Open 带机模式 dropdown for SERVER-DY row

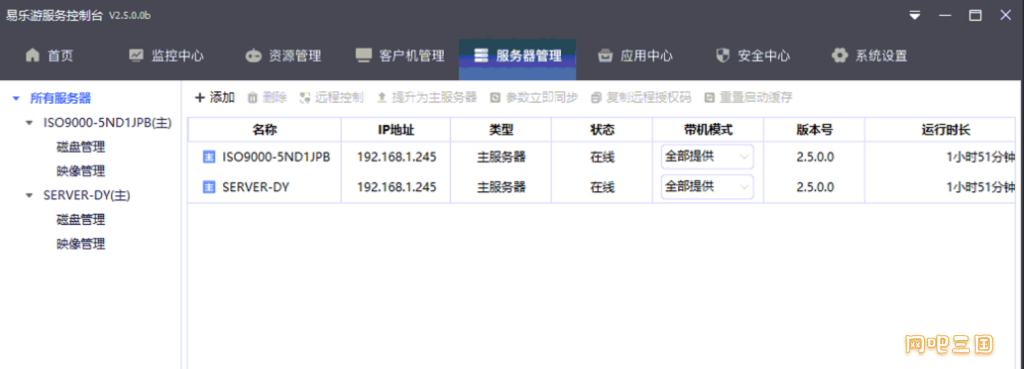click(707, 187)
